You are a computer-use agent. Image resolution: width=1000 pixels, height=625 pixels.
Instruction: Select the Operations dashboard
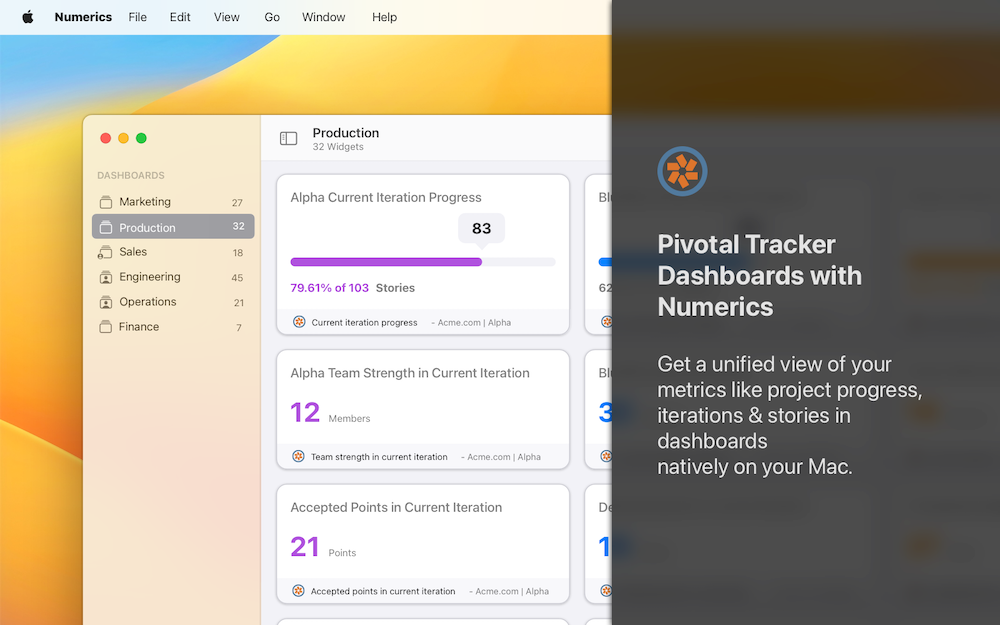(x=173, y=302)
